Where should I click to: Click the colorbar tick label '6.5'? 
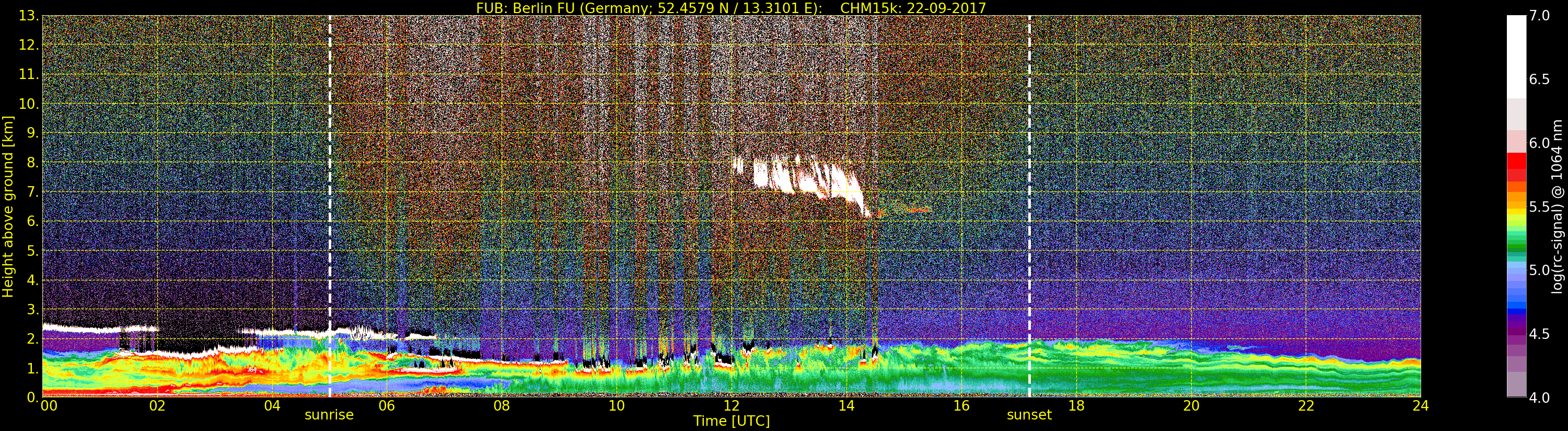pos(1539,80)
